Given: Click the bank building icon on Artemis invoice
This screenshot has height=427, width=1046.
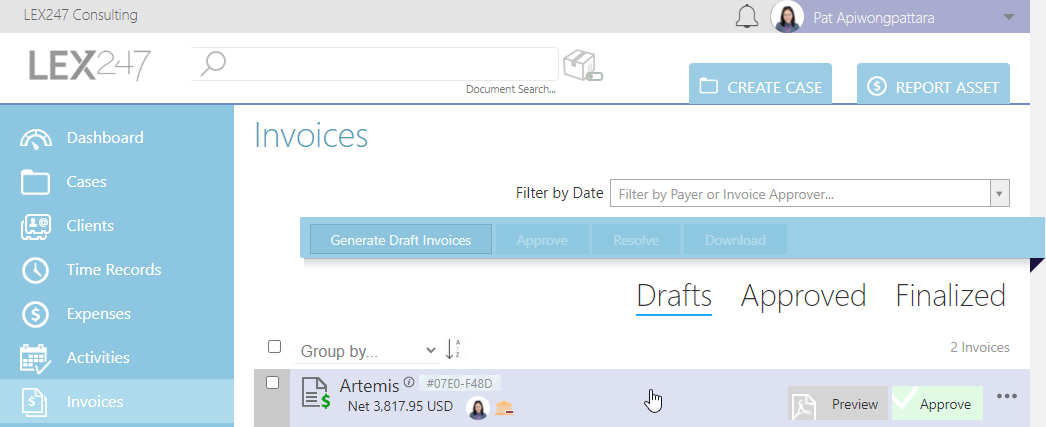Looking at the screenshot, I should 504,407.
